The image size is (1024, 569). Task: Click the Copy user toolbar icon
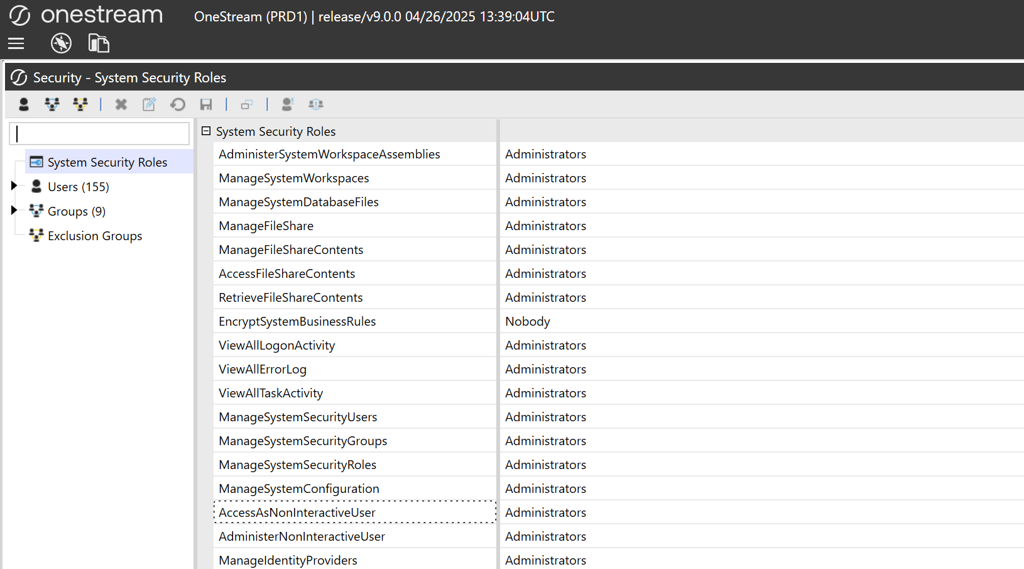pos(246,104)
